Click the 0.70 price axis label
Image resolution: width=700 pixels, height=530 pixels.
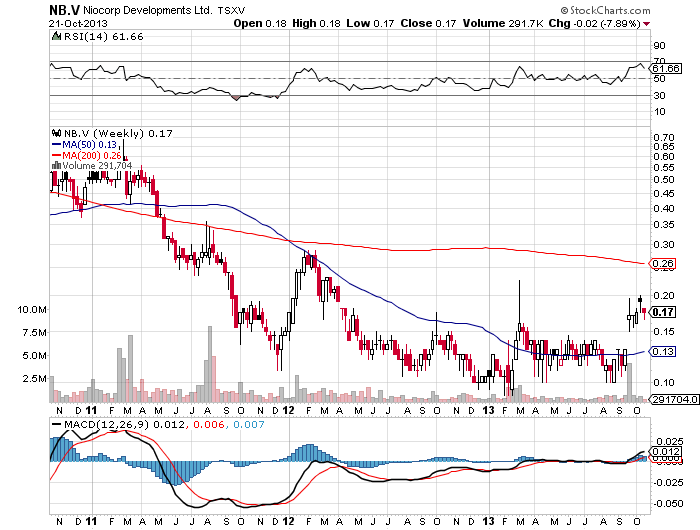[664, 138]
